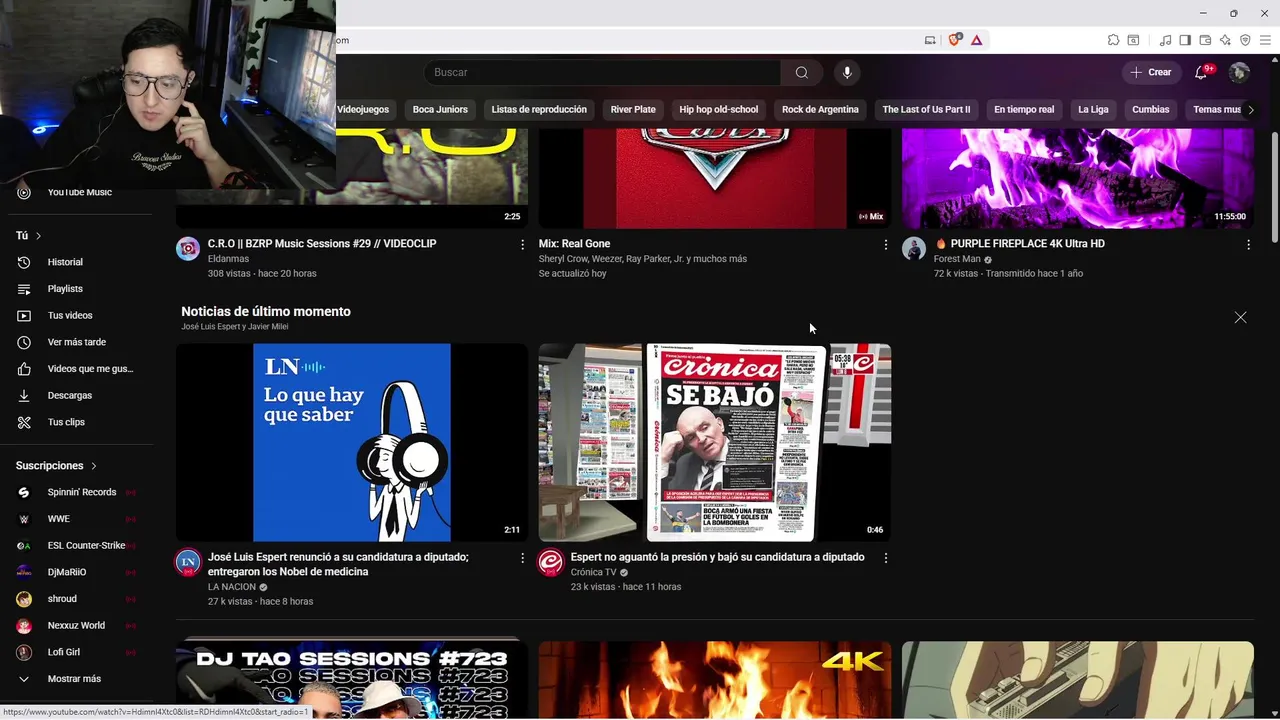Toggle the browser sidebar panel icon
The height and width of the screenshot is (720, 1280).
(x=1185, y=40)
